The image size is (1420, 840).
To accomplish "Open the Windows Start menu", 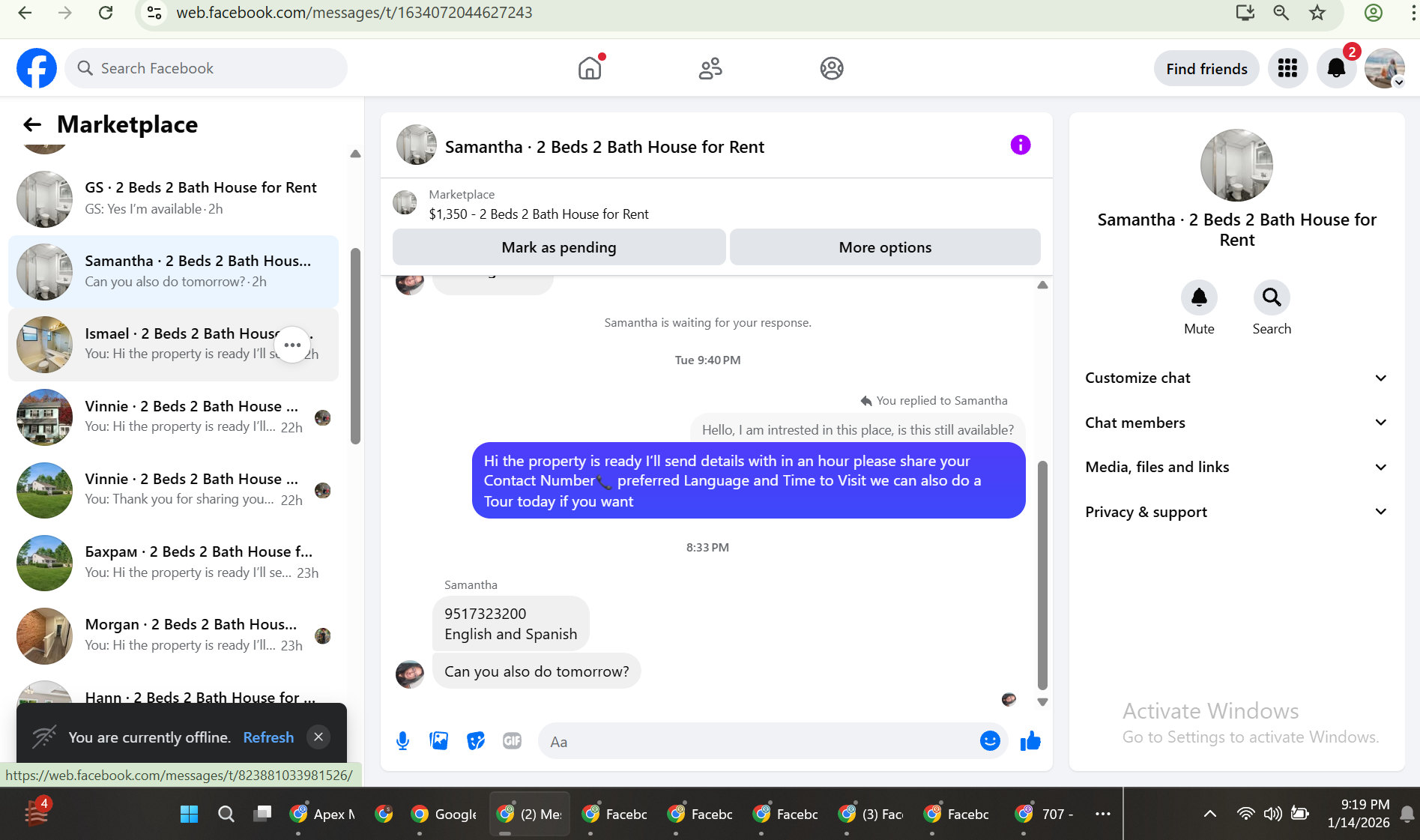I will [190, 814].
